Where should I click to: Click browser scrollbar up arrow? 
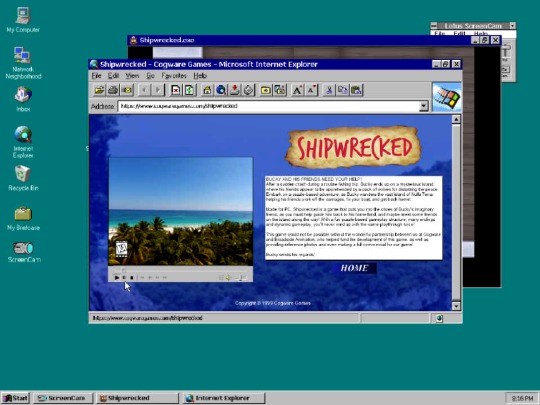coord(456,120)
